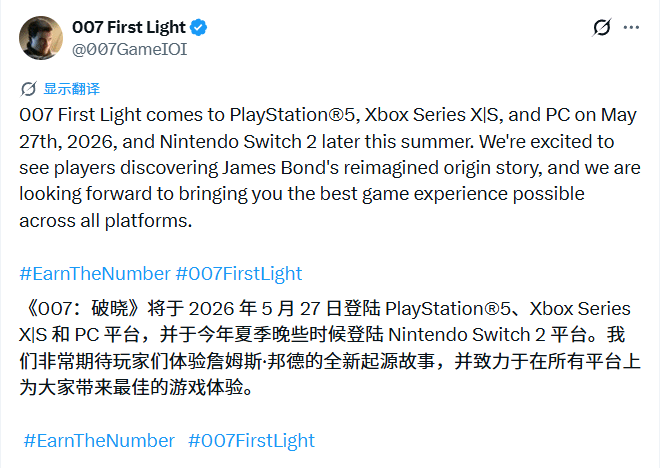This screenshot has height=468, width=661.
Task: Open #007FirstLight hashtag under English text
Action: pos(238,273)
